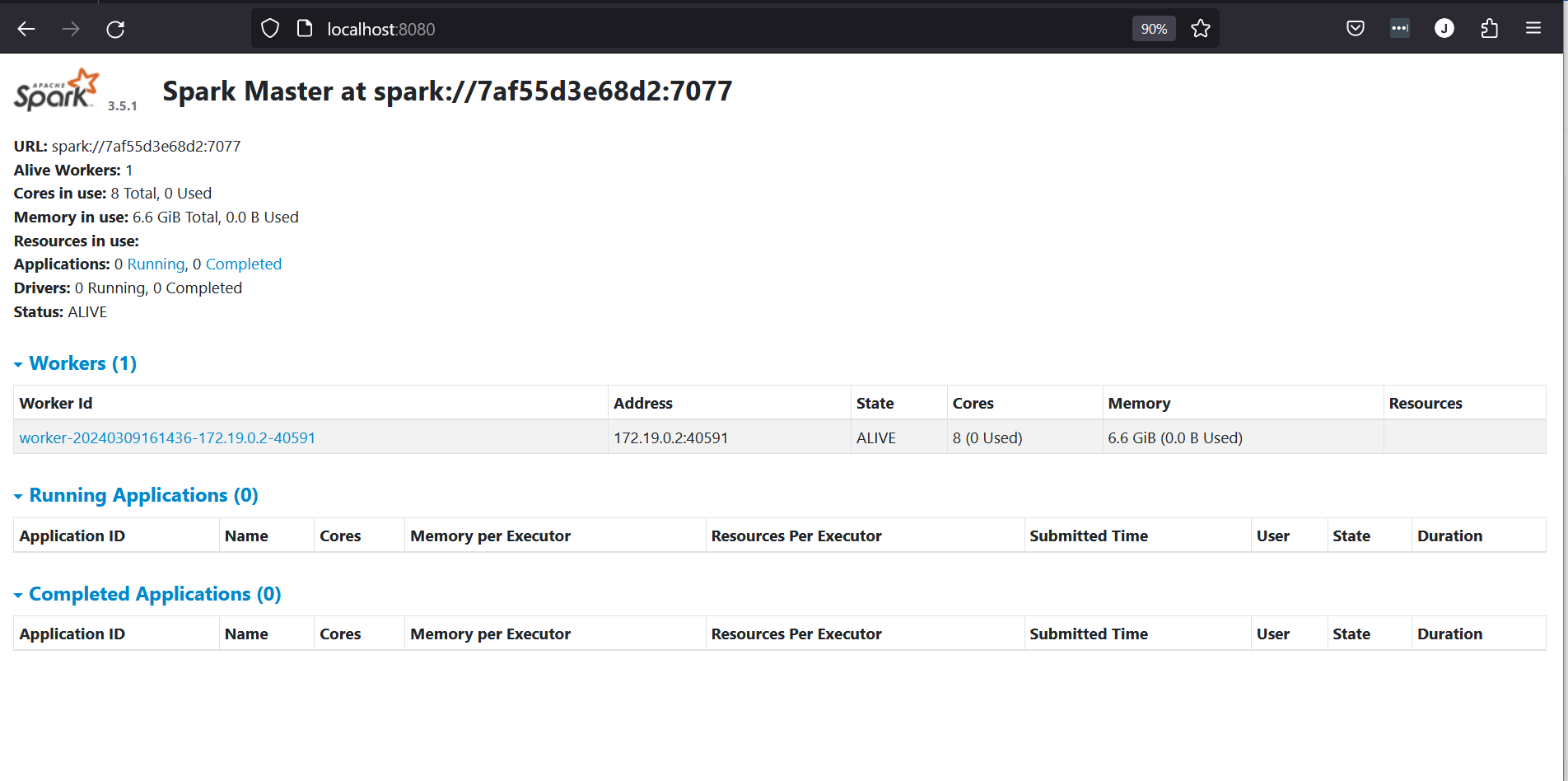
Task: Click the Memory in use summary line
Action: point(156,217)
